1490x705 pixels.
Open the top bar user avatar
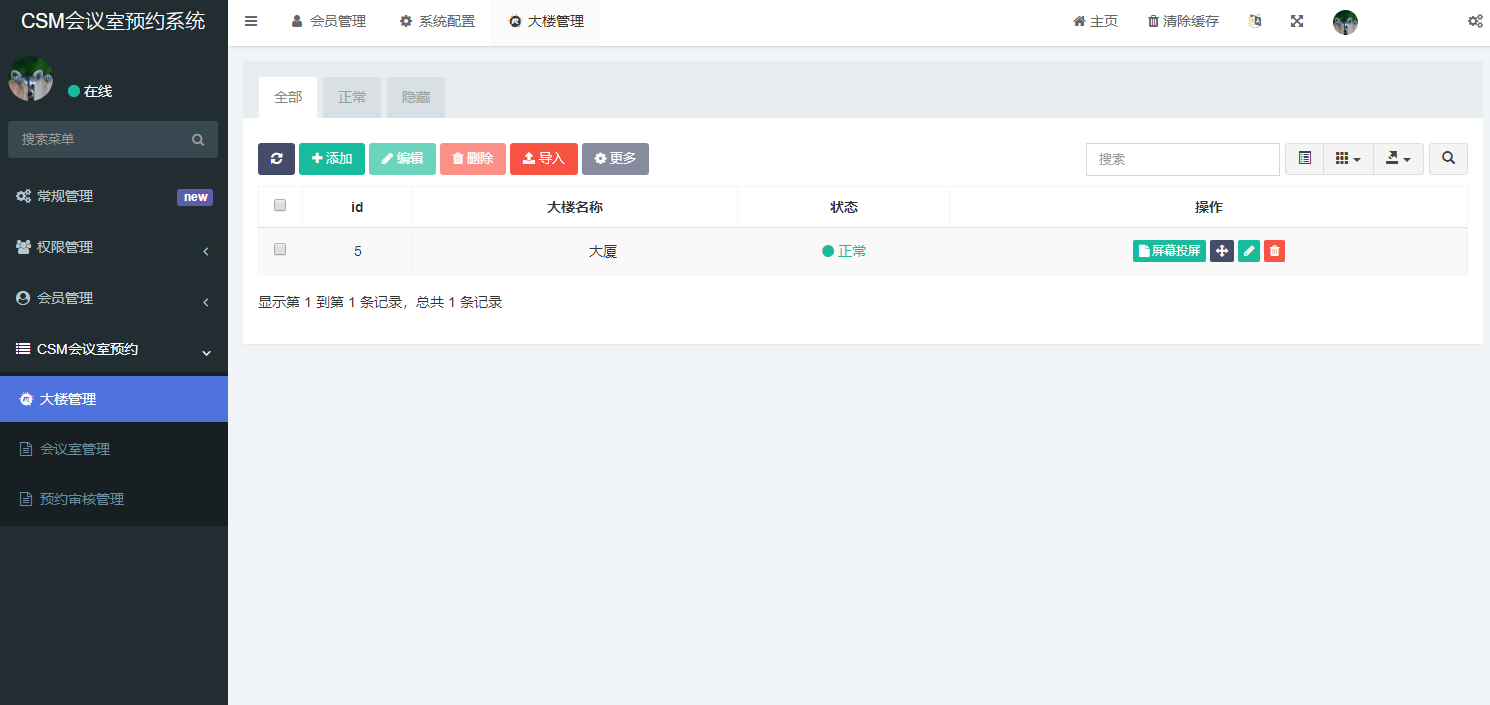pyautogui.click(x=1345, y=22)
